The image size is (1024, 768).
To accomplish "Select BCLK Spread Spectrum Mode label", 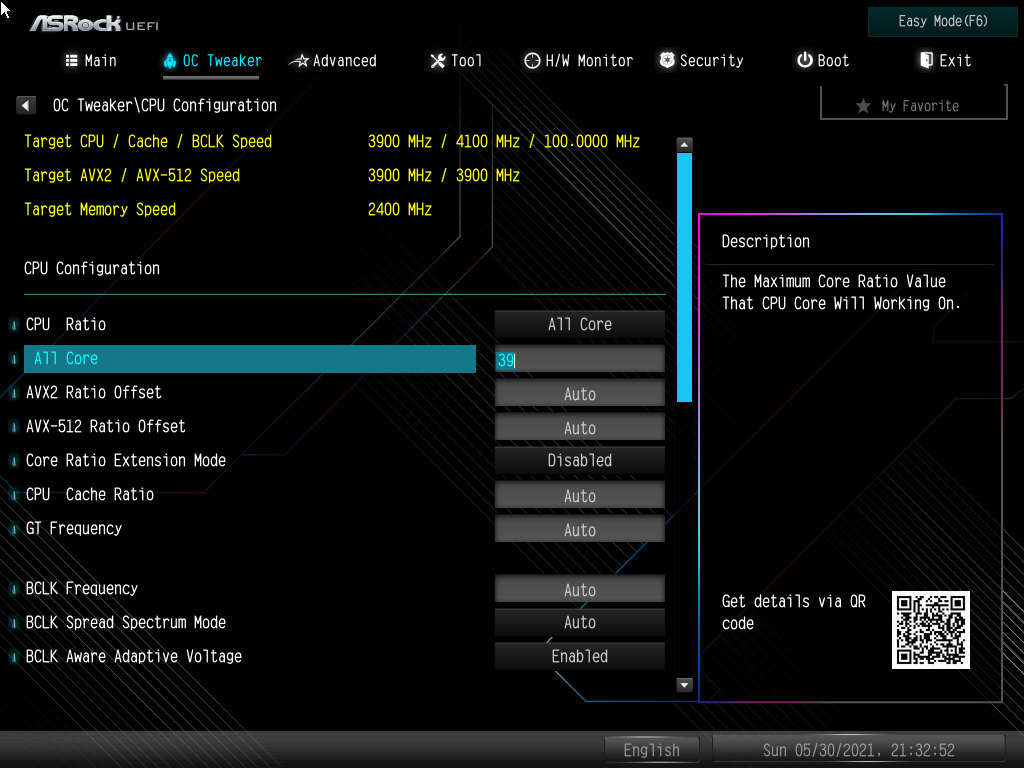I will [126, 622].
